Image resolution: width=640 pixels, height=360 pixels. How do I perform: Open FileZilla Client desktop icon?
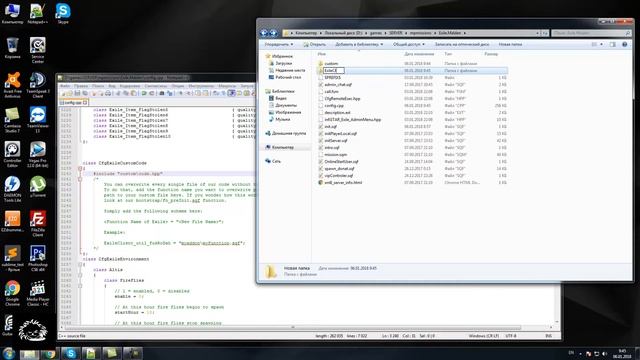[38, 223]
